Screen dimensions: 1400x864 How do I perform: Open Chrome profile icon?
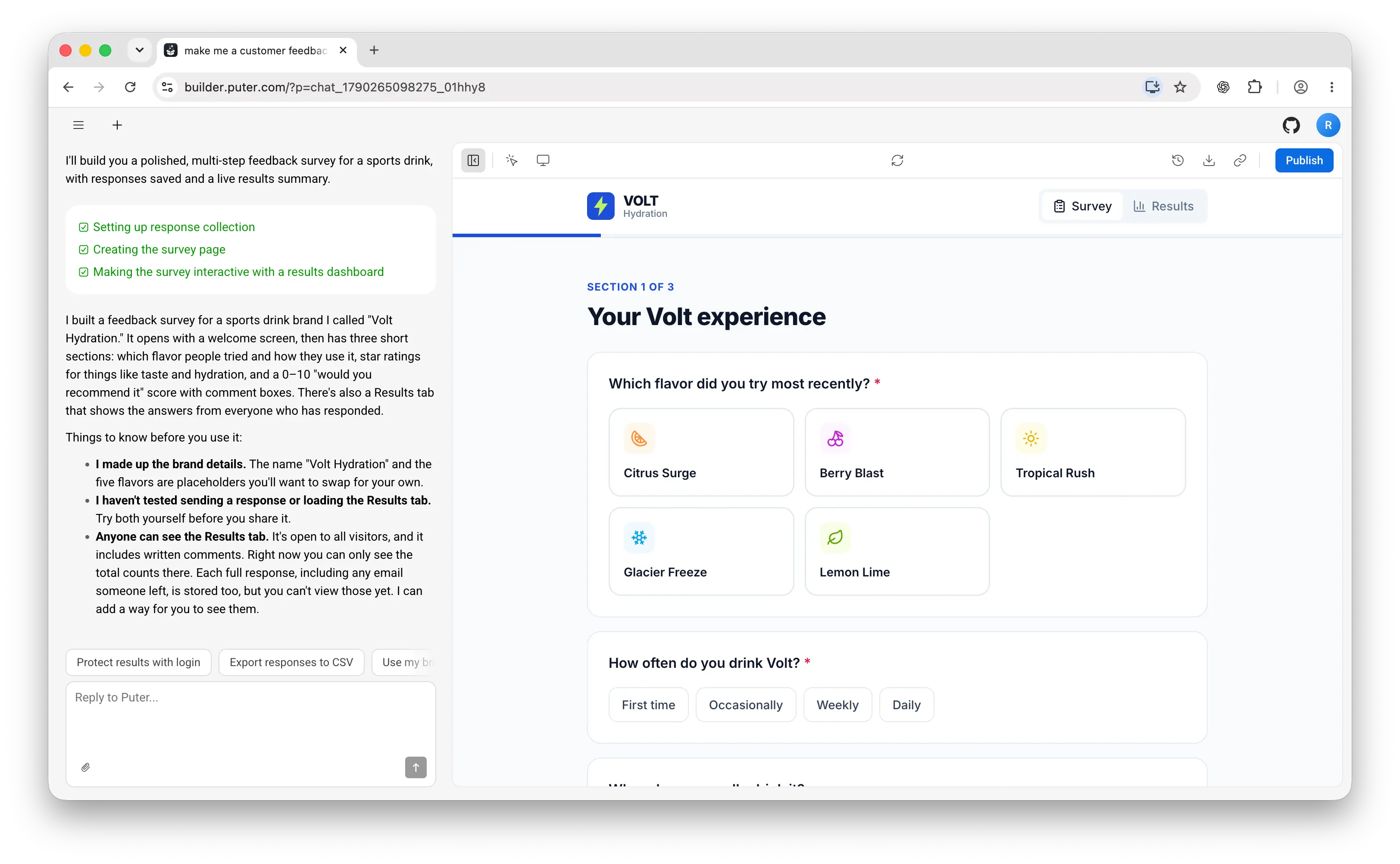pos(1300,87)
